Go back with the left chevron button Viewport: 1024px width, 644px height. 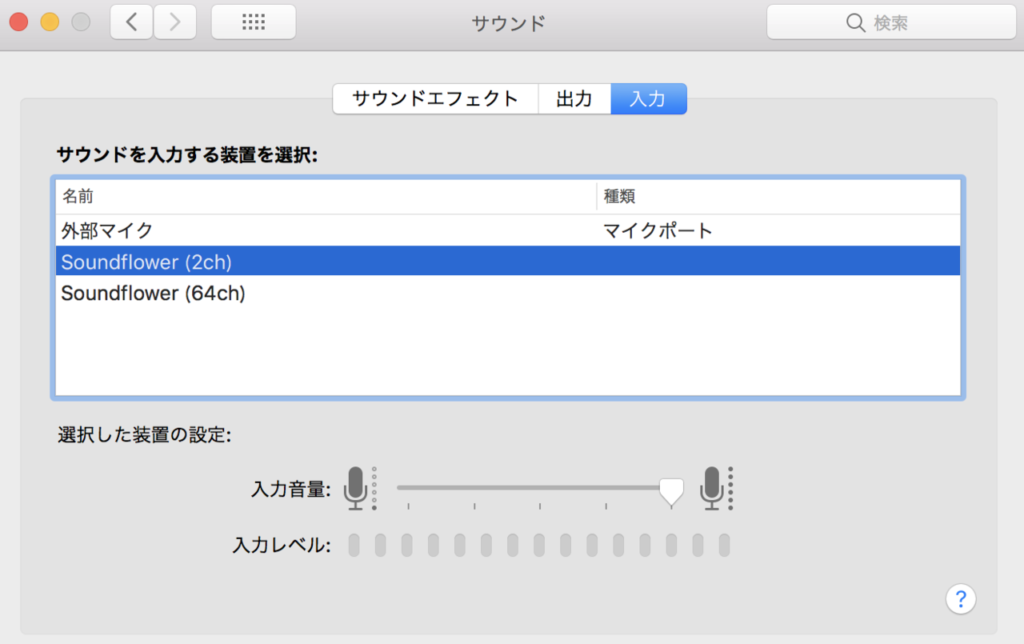132,22
